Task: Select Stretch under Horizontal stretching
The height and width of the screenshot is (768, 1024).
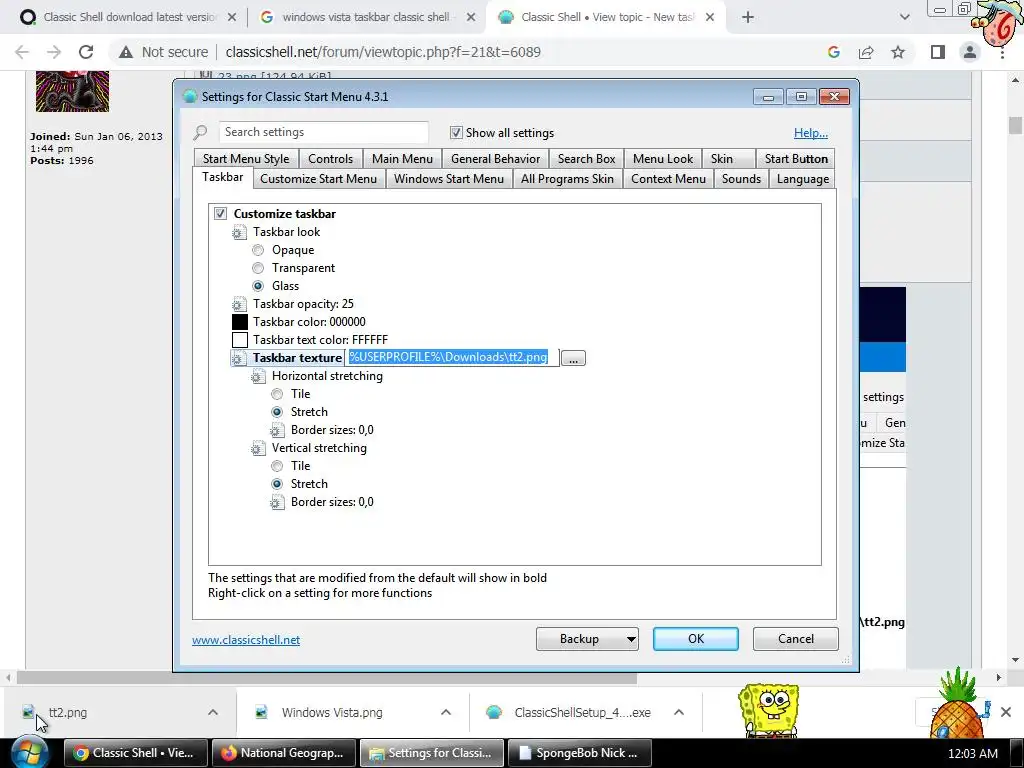Action: (x=277, y=412)
